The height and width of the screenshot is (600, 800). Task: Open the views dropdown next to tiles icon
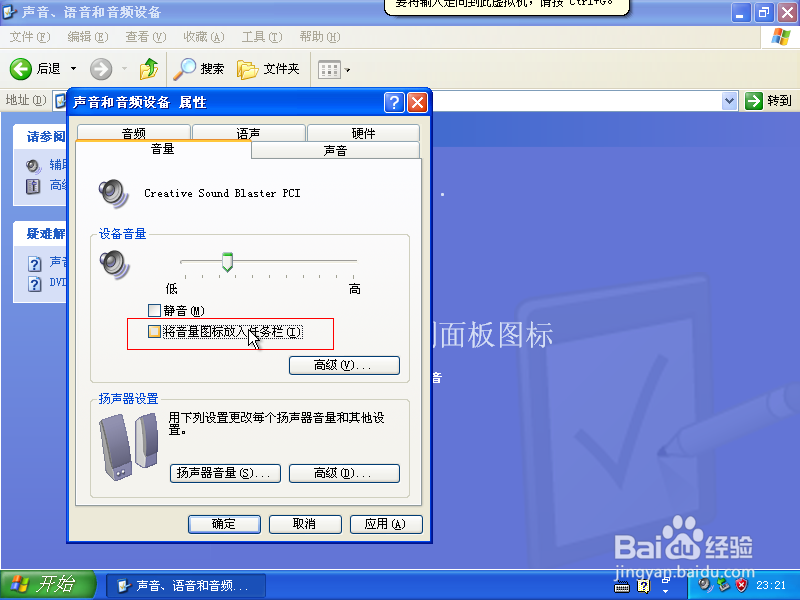click(x=349, y=69)
